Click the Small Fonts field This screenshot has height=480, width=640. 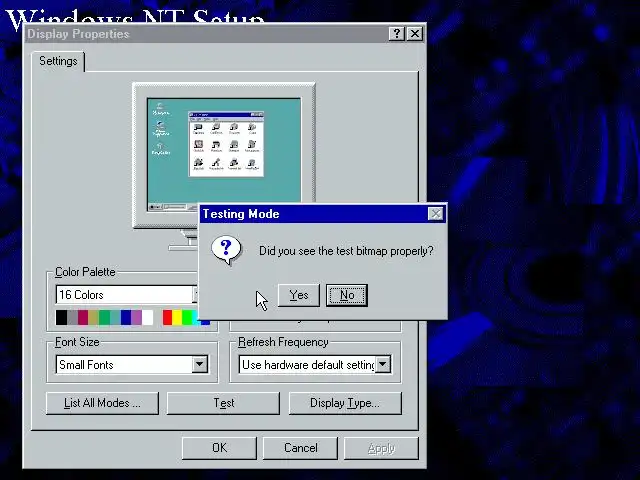click(x=124, y=364)
